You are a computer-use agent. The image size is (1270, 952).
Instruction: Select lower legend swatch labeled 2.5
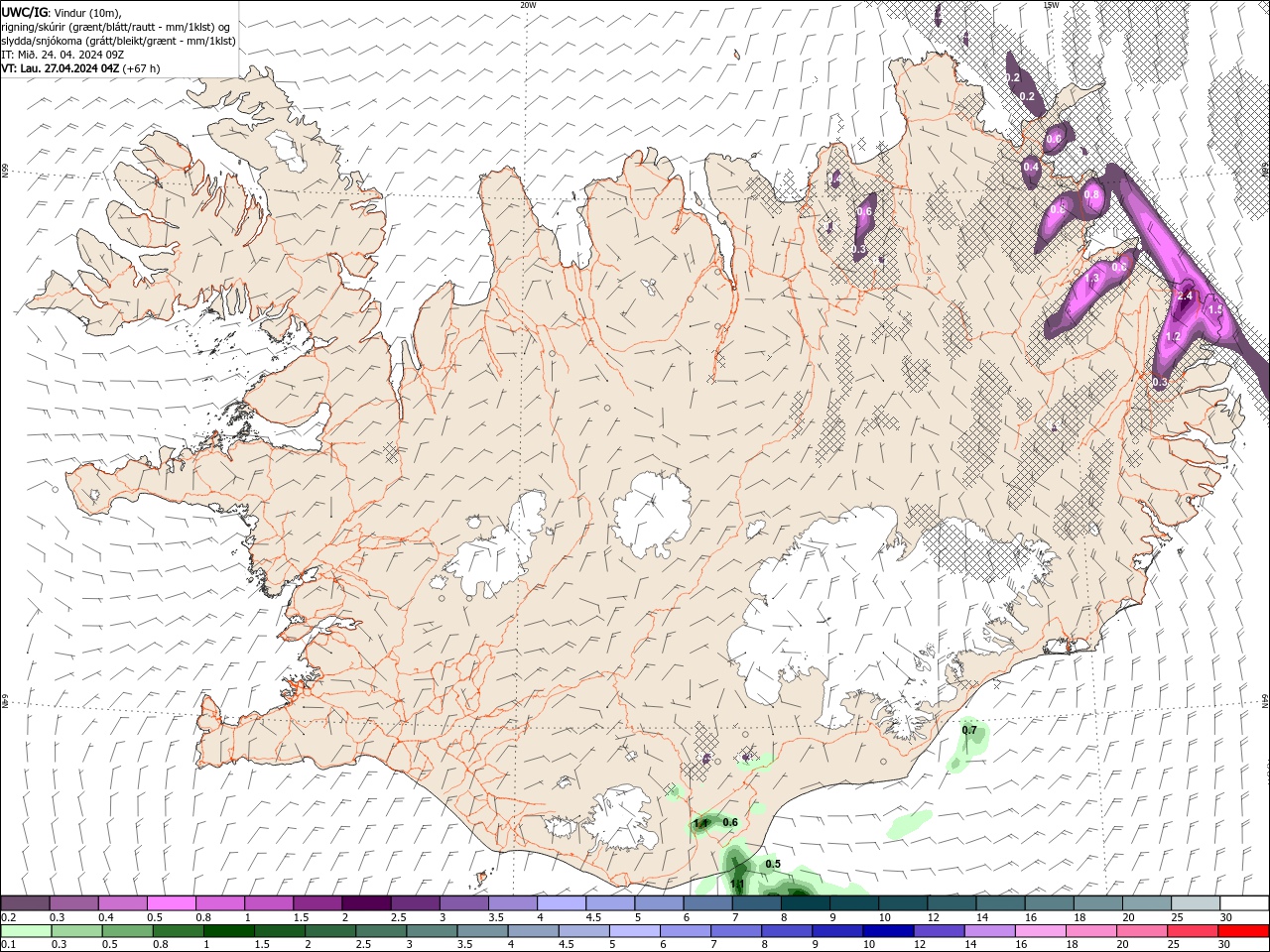coord(380,931)
